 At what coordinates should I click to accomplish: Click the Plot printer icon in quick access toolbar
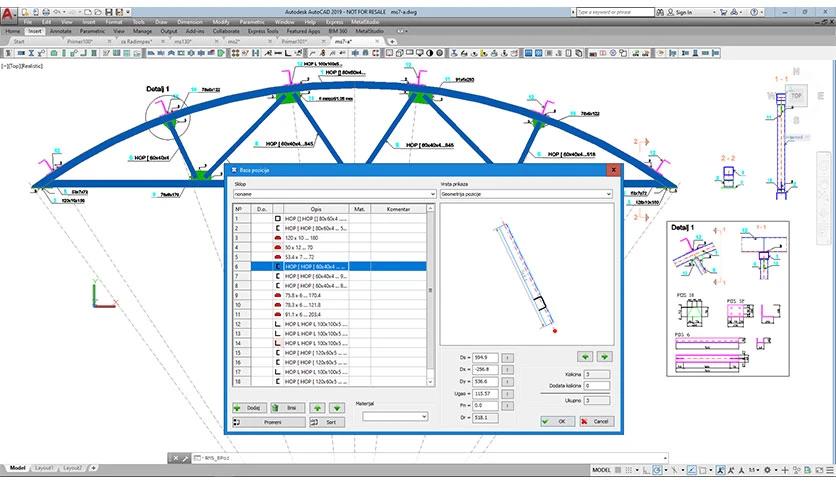tap(46, 12)
